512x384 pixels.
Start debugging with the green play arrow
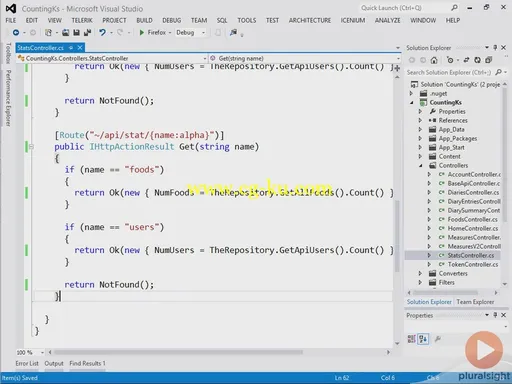[x=142, y=32]
